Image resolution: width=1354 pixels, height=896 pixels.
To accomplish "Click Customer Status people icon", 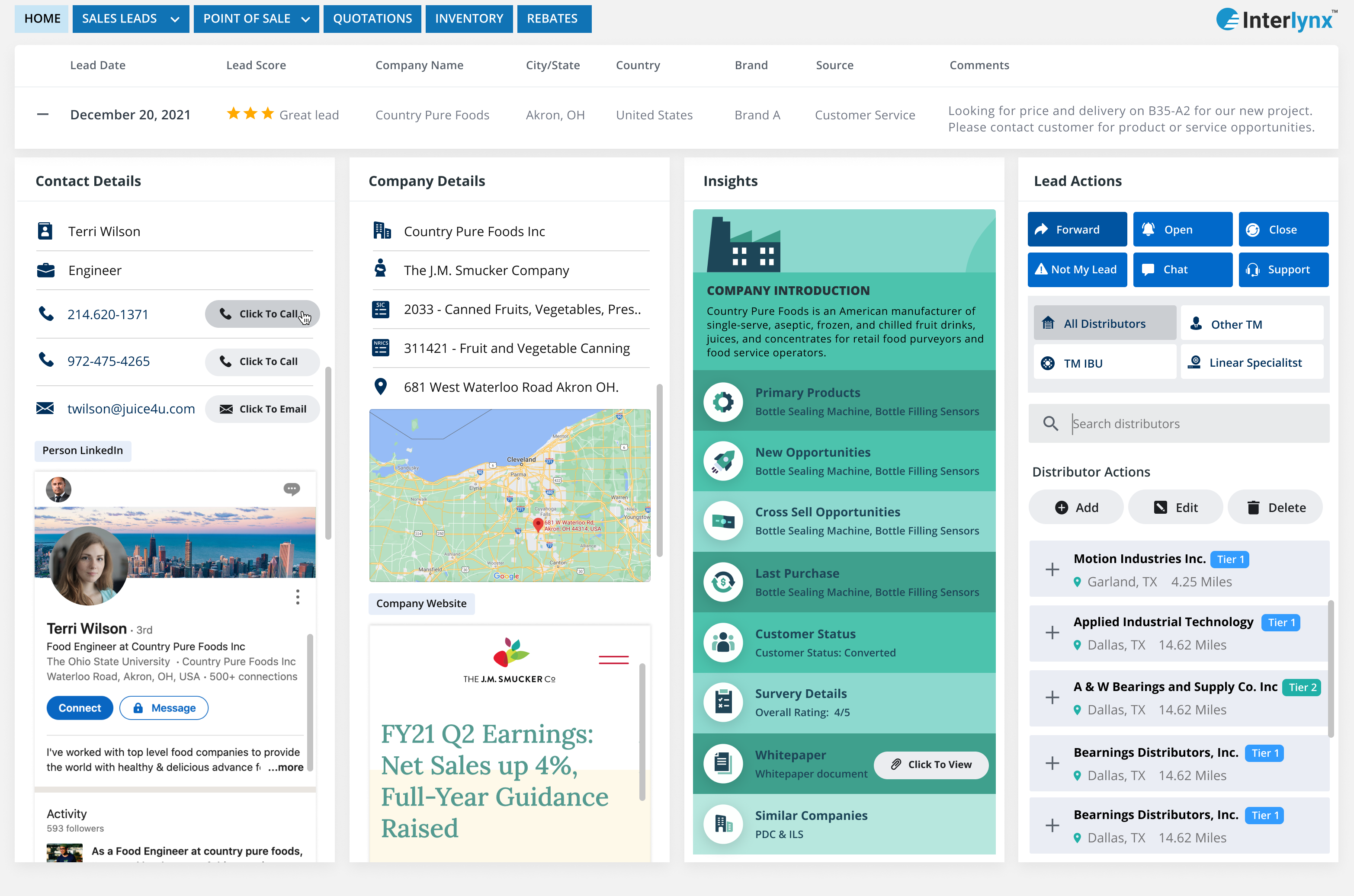I will (723, 642).
